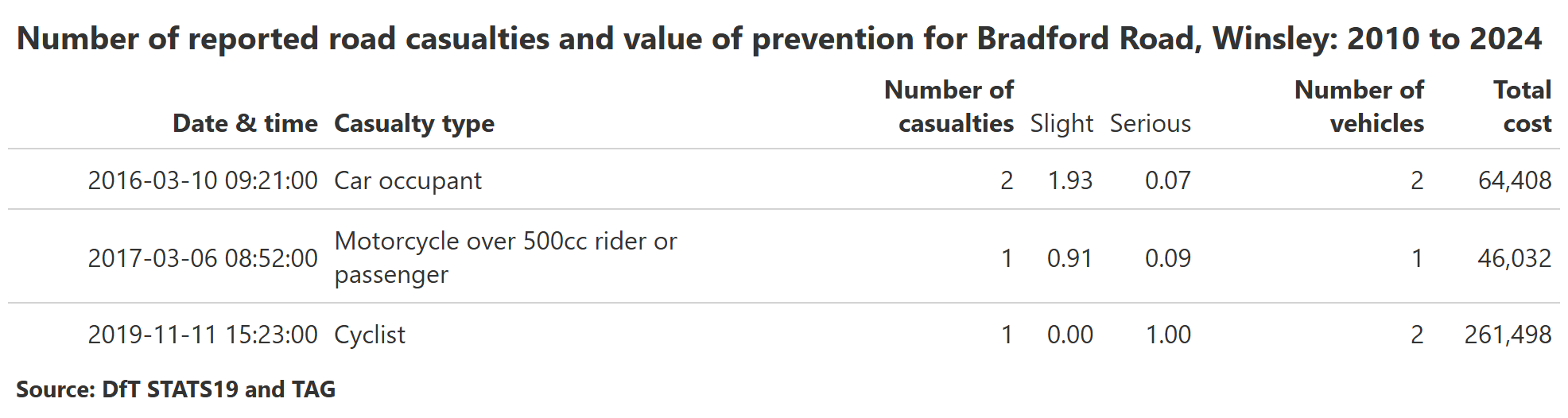Click the 2019-11-11 15:23:00 date cell
Screen dimensions: 1568x418
(203, 335)
